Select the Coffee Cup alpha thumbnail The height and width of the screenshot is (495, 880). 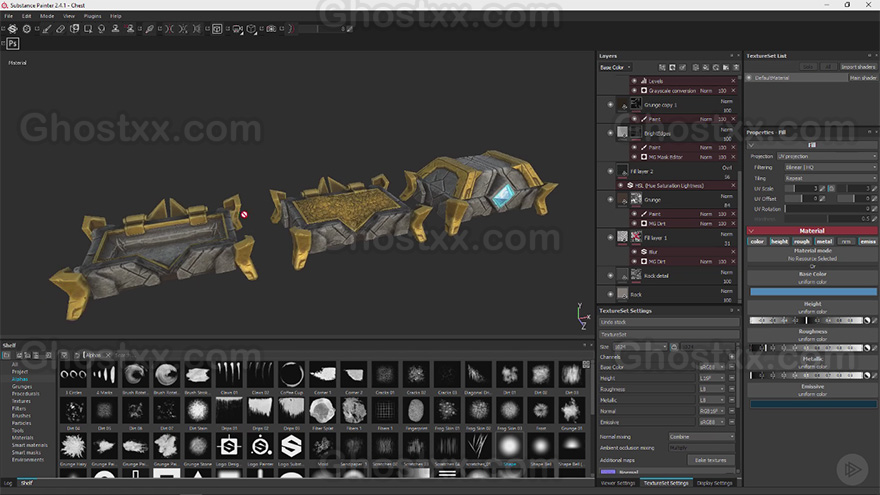pos(291,374)
